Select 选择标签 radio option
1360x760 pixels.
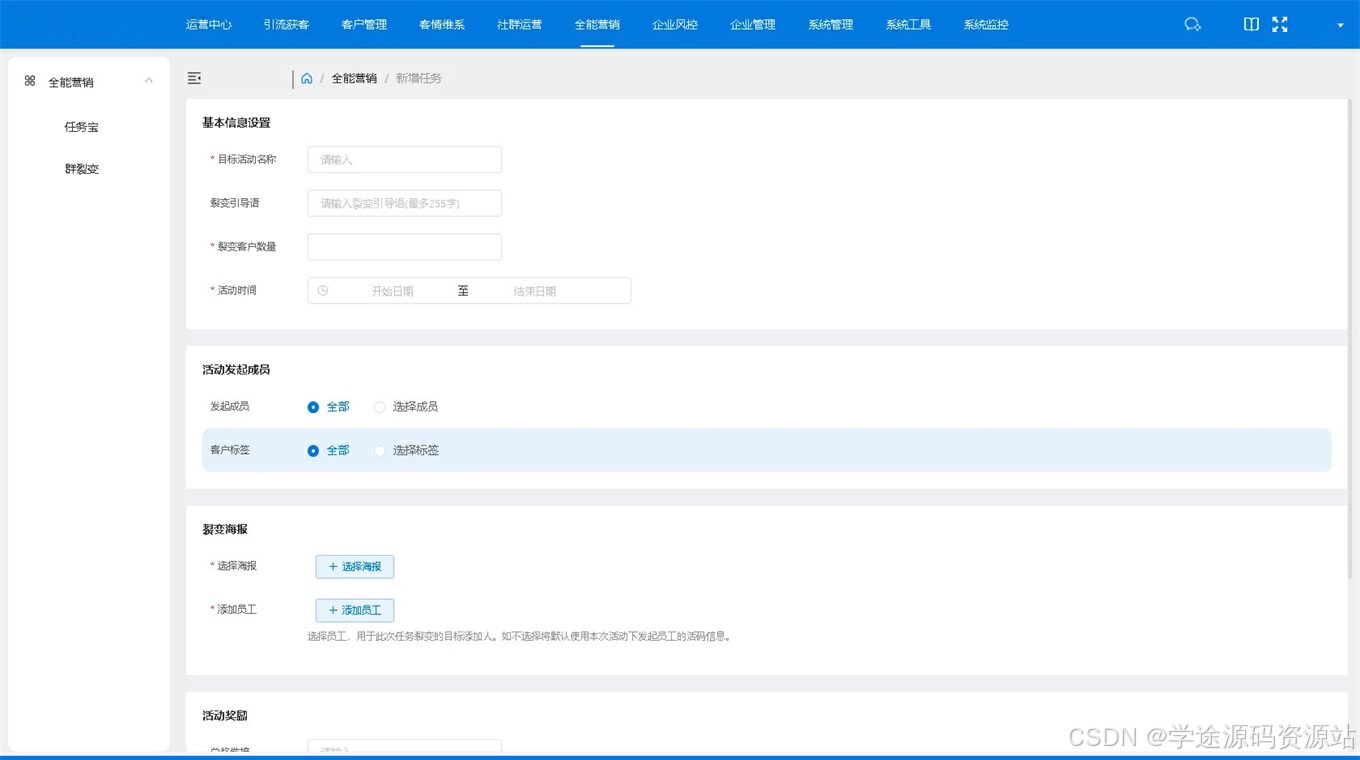[407, 451]
